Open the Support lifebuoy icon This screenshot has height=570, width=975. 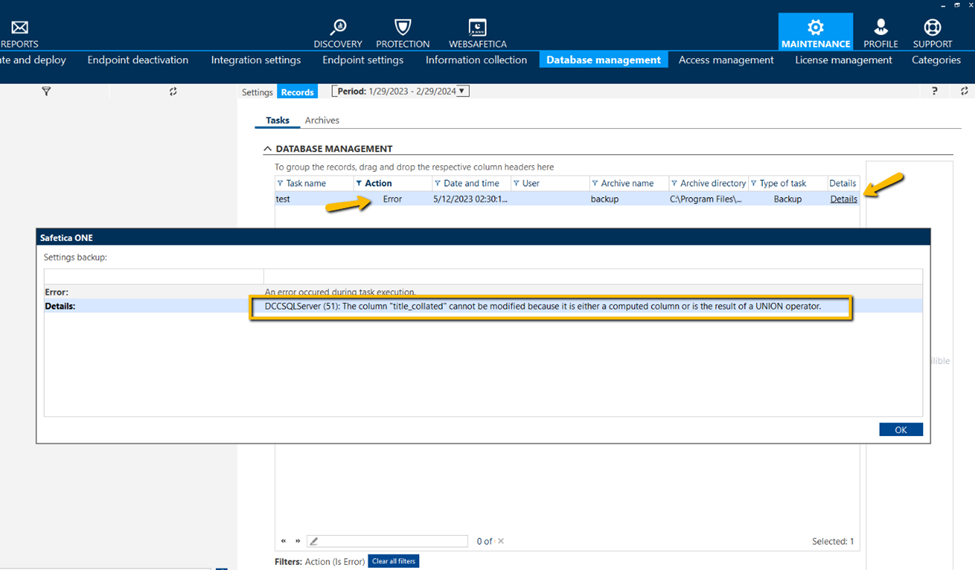pos(932,28)
